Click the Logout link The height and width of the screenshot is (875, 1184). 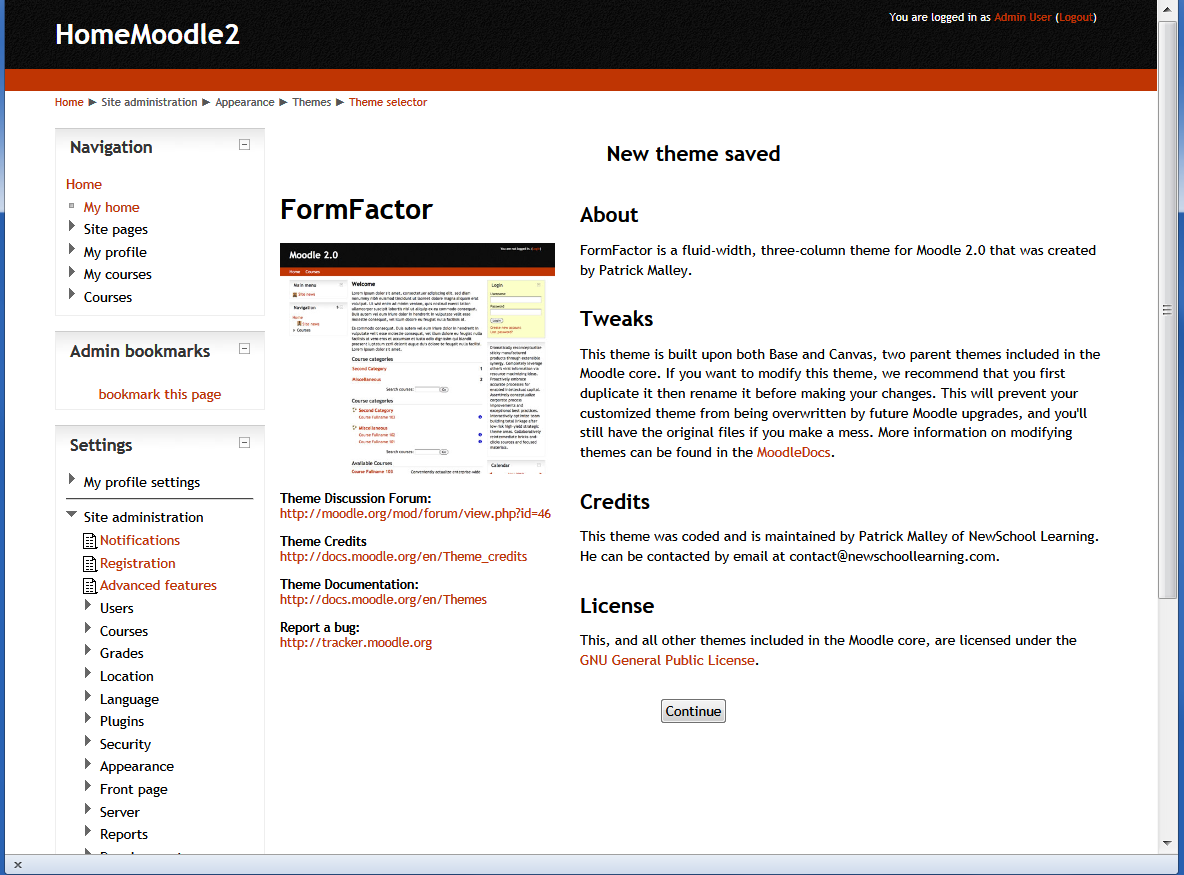click(1076, 17)
